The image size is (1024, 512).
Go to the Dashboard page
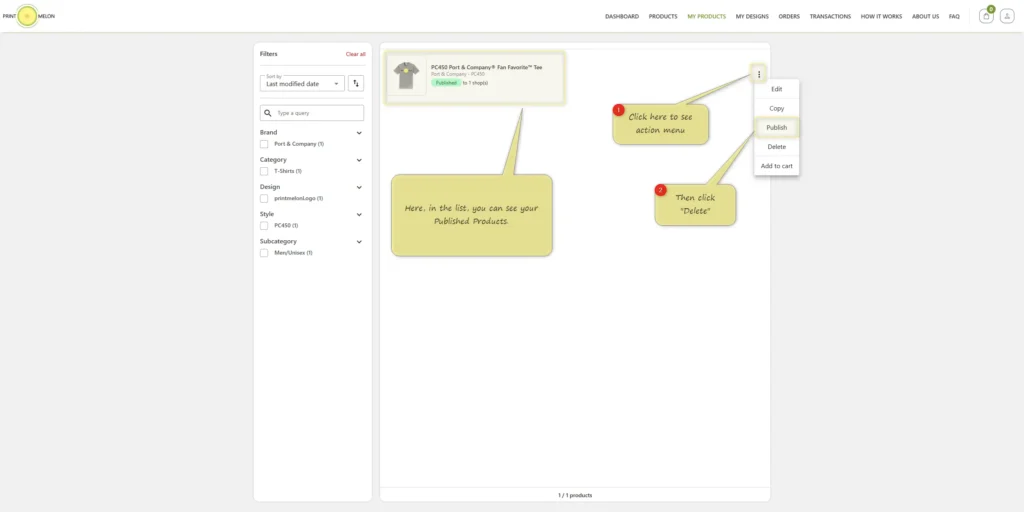(622, 16)
